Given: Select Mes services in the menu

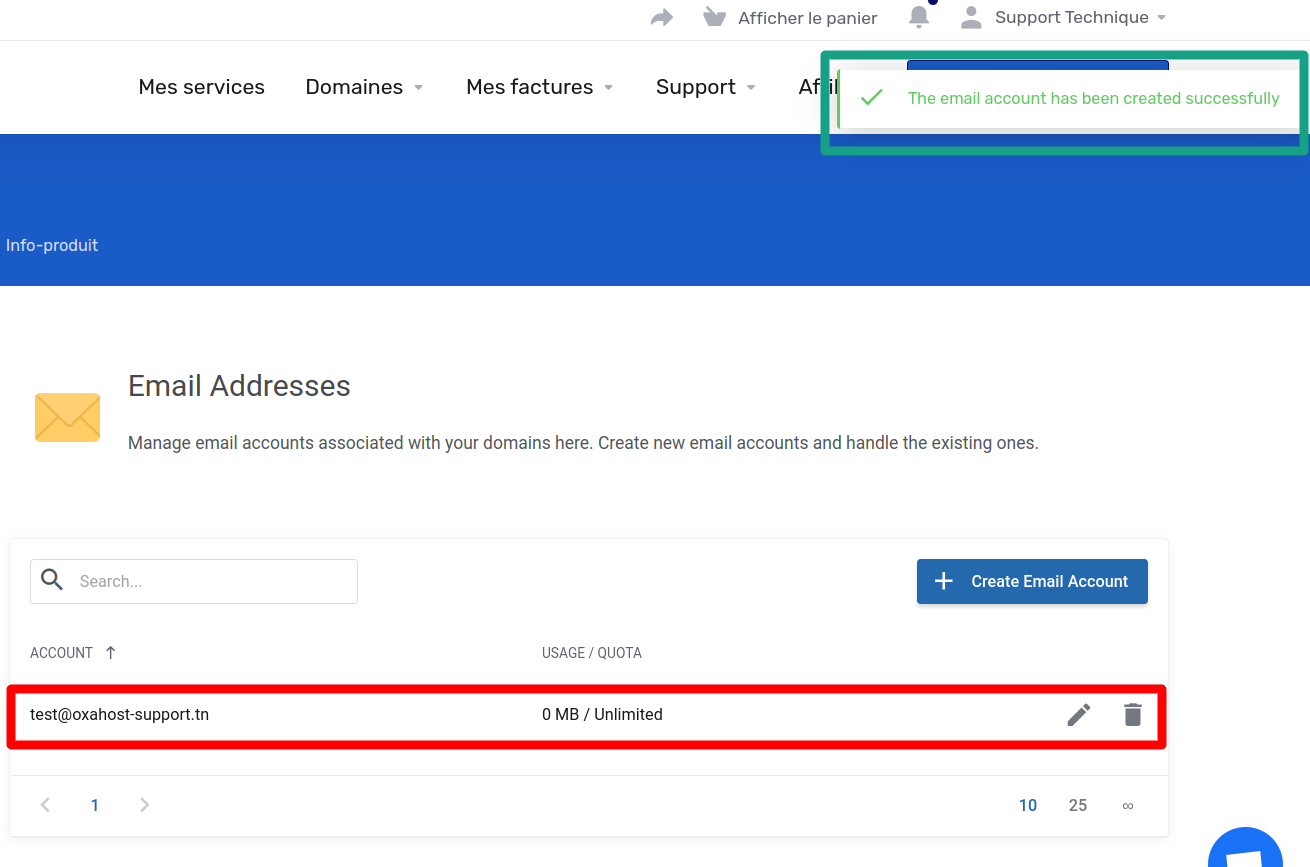Looking at the screenshot, I should point(201,87).
